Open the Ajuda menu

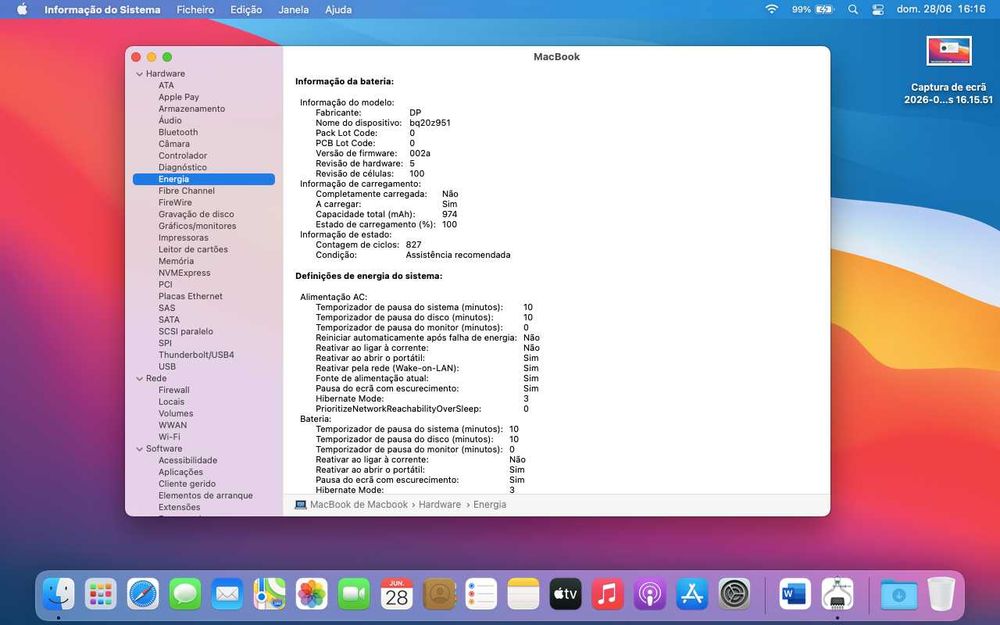point(338,10)
